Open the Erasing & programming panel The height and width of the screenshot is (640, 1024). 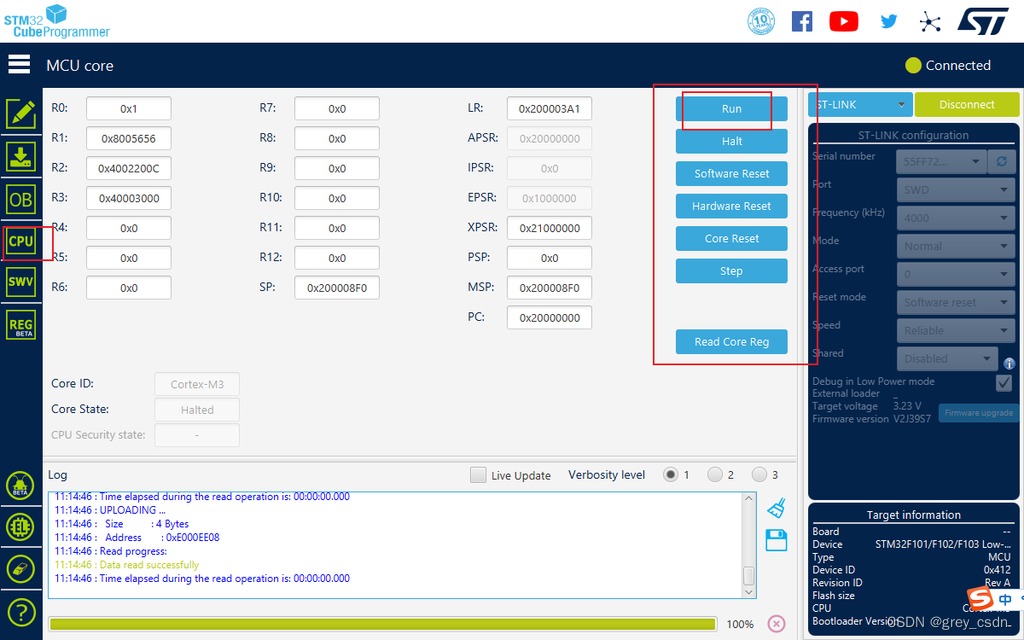[x=21, y=157]
